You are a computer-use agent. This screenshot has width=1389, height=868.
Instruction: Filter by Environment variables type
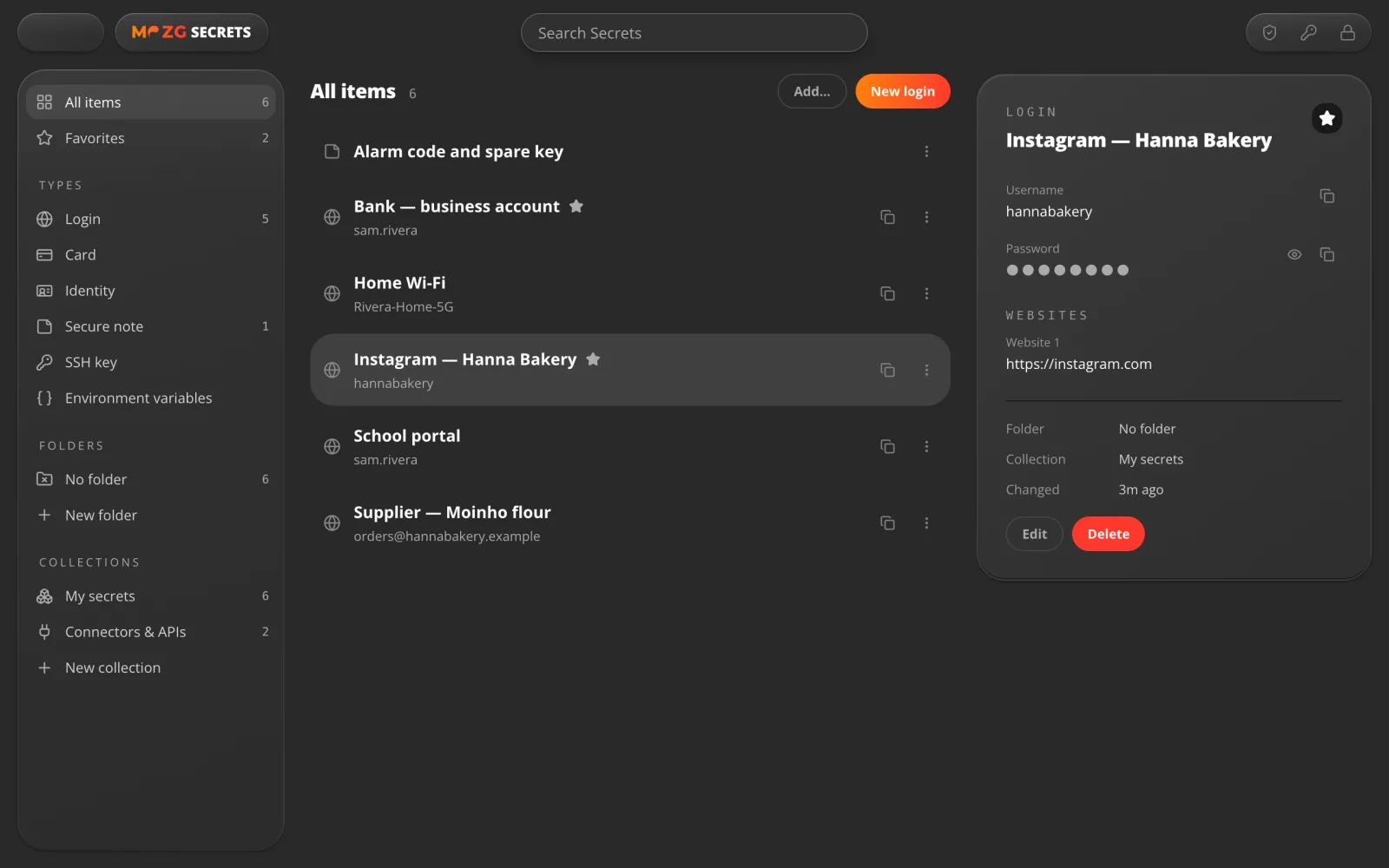(151, 398)
